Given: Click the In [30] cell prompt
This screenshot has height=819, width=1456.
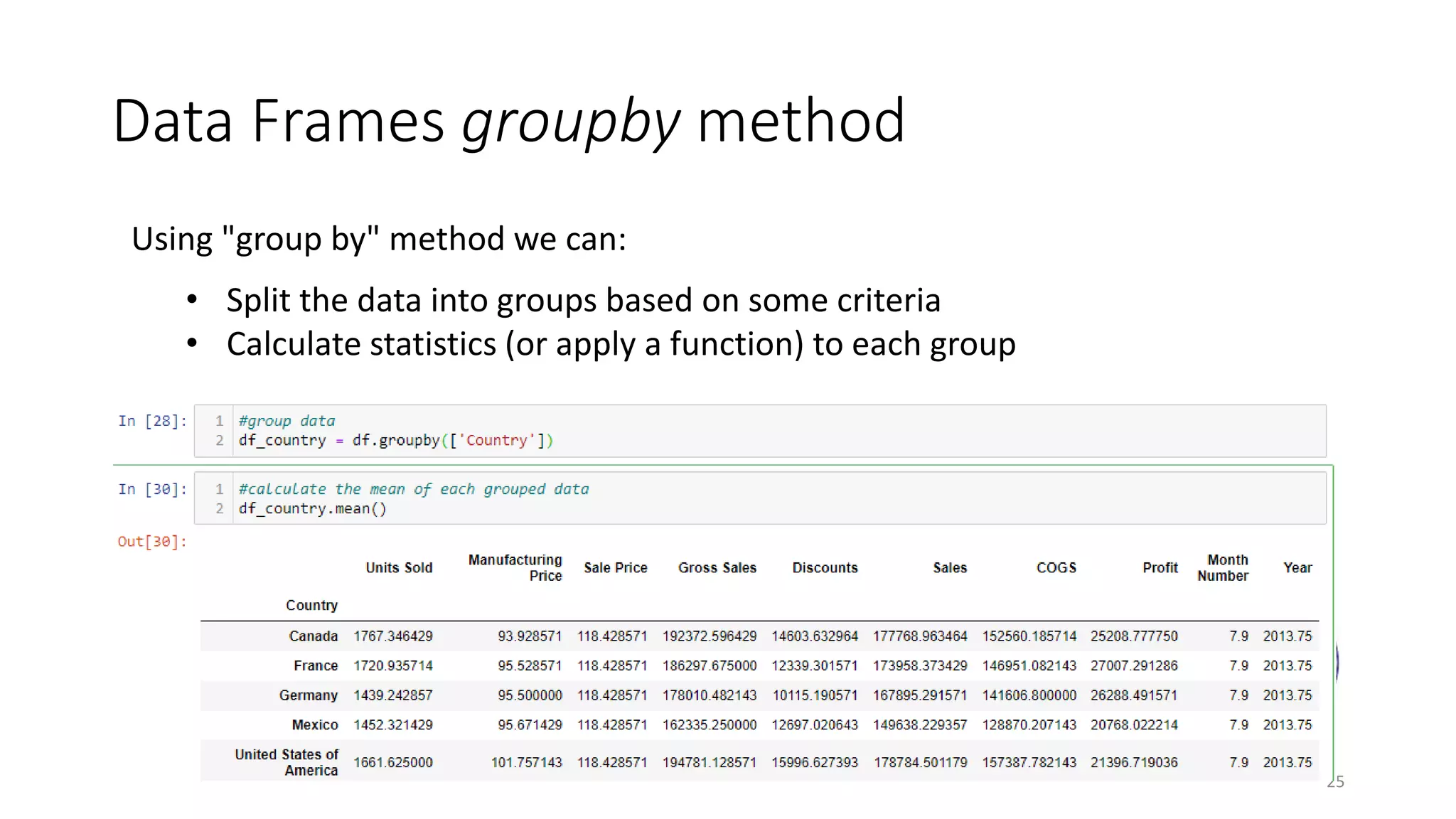Looking at the screenshot, I should coord(152,489).
